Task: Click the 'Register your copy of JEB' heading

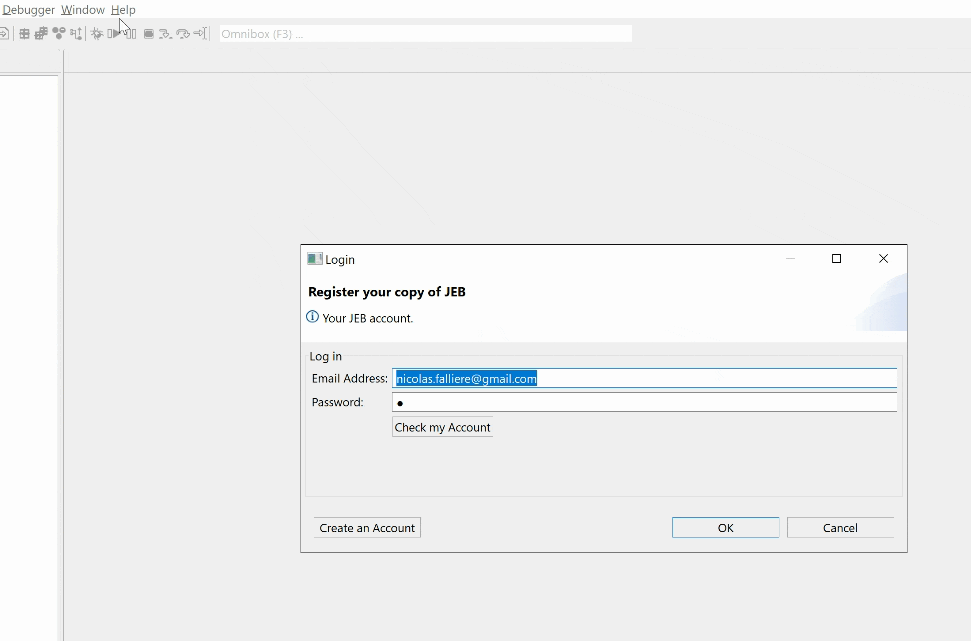Action: click(387, 292)
